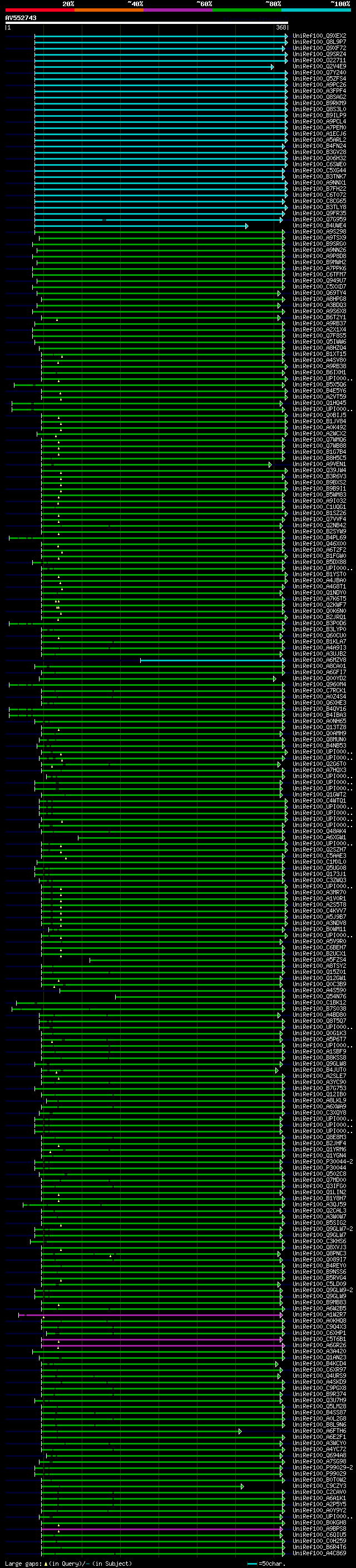Select the UniRef100_A7PPK6 label
This screenshot has height=1568, width=356.
[x=319, y=269]
